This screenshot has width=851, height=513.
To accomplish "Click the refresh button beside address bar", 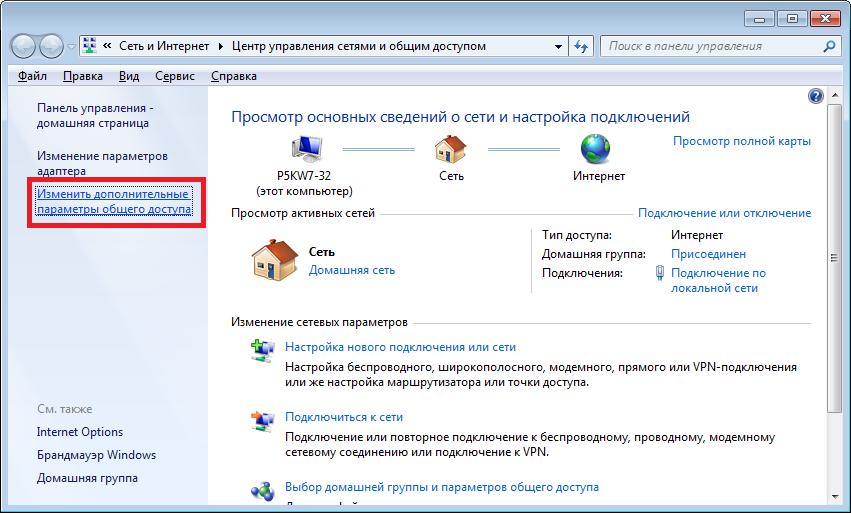I will coord(581,46).
